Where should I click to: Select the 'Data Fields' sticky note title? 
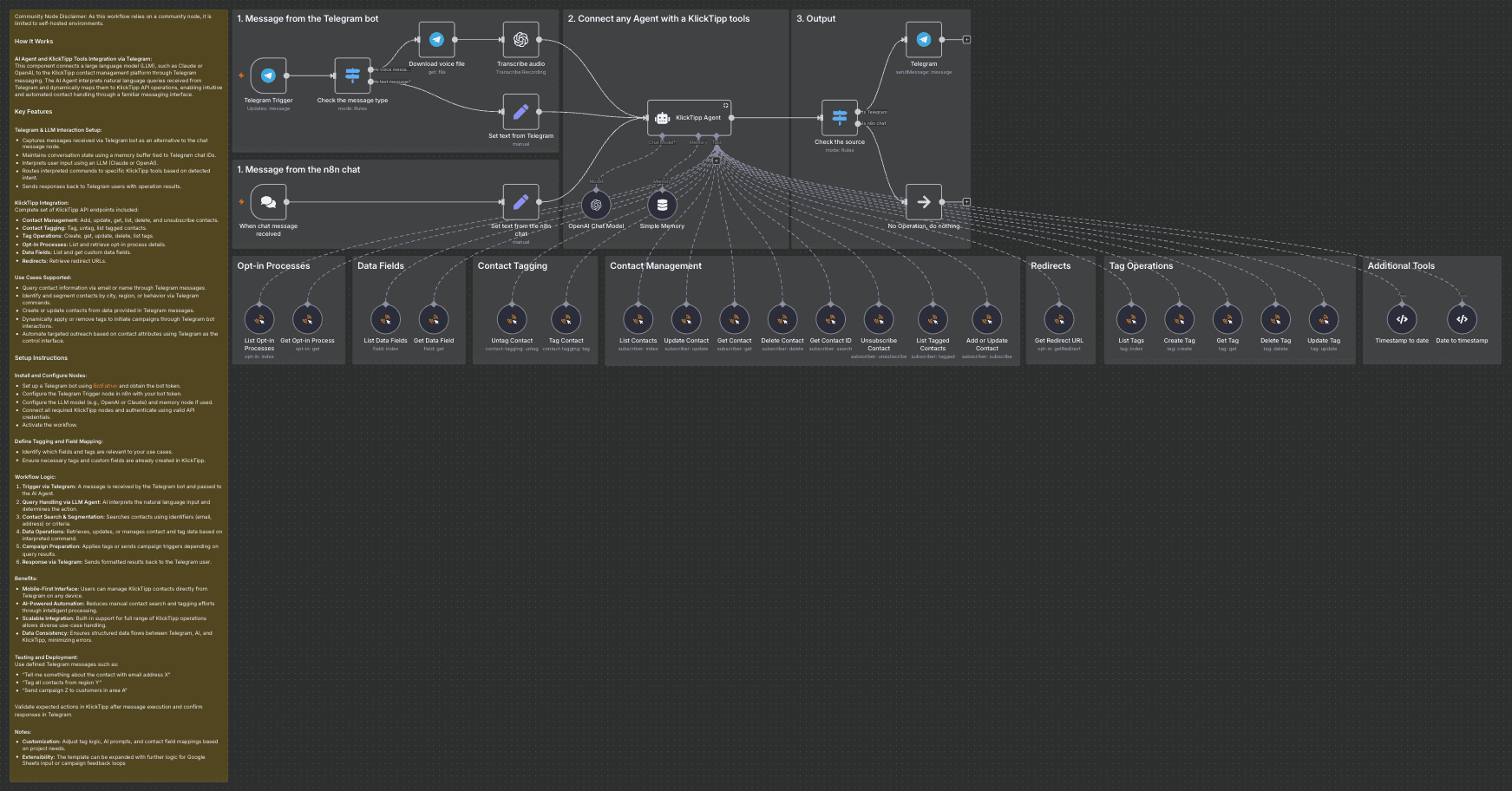tap(381, 266)
